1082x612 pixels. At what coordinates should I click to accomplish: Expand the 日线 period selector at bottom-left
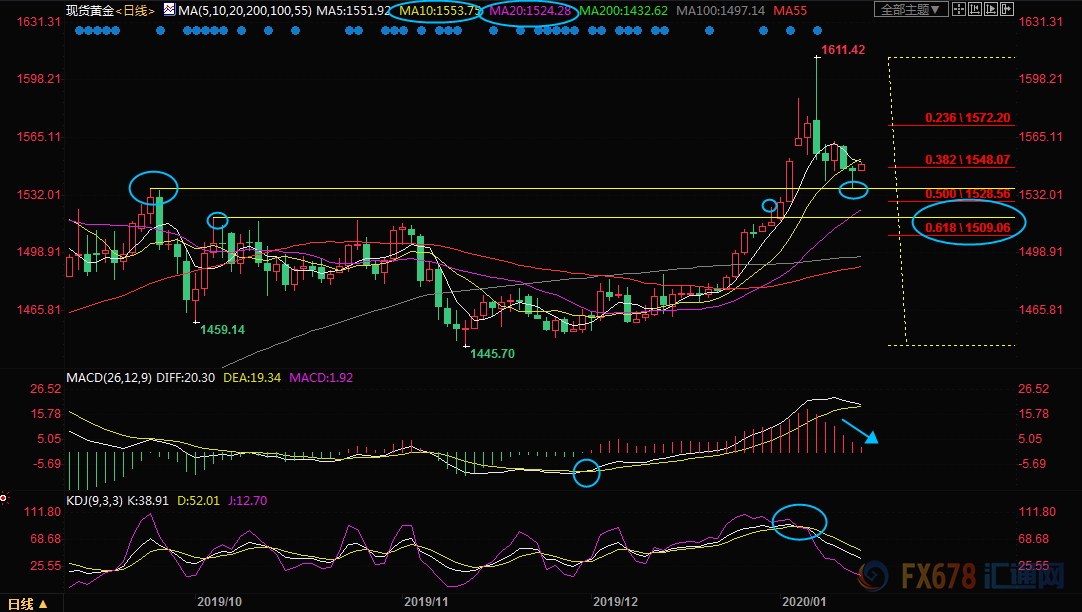click(x=28, y=603)
